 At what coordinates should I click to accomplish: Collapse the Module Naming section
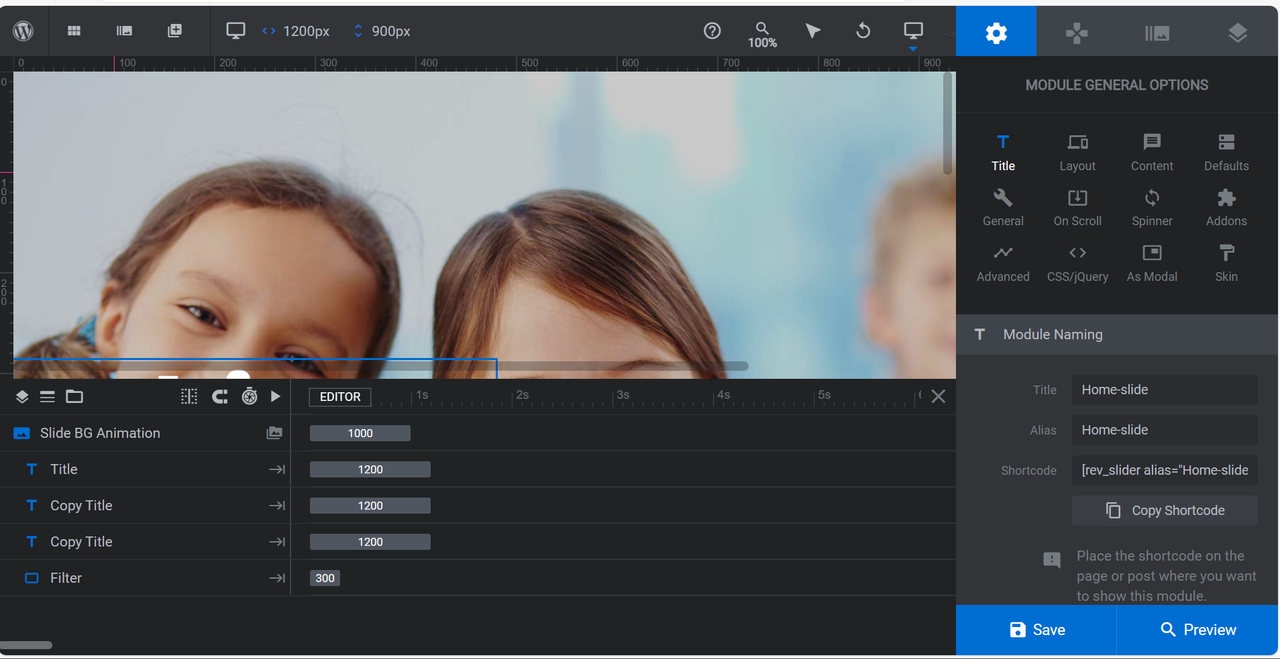[1117, 335]
